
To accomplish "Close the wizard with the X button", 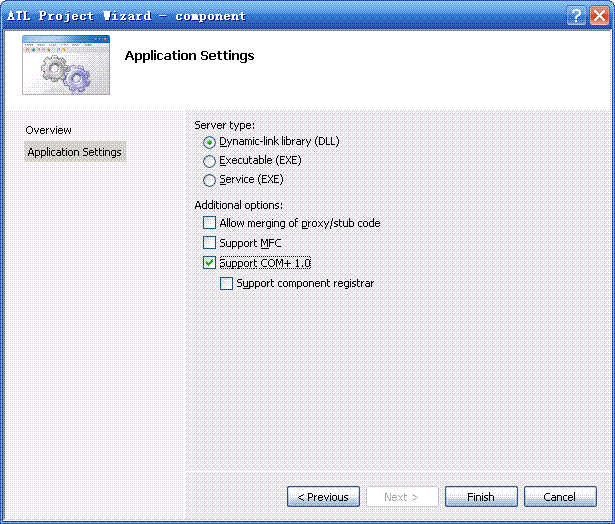I will pyautogui.click(x=599, y=16).
